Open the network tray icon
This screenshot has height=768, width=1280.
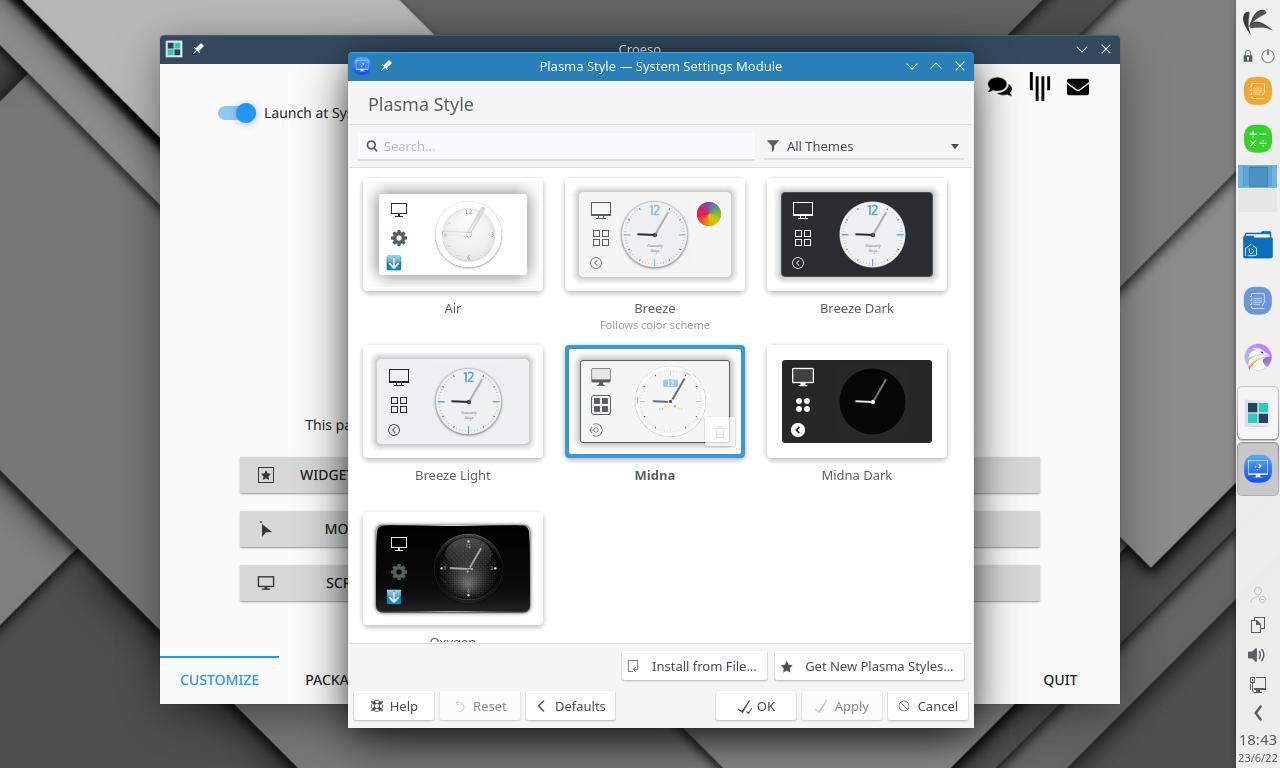(1258, 685)
